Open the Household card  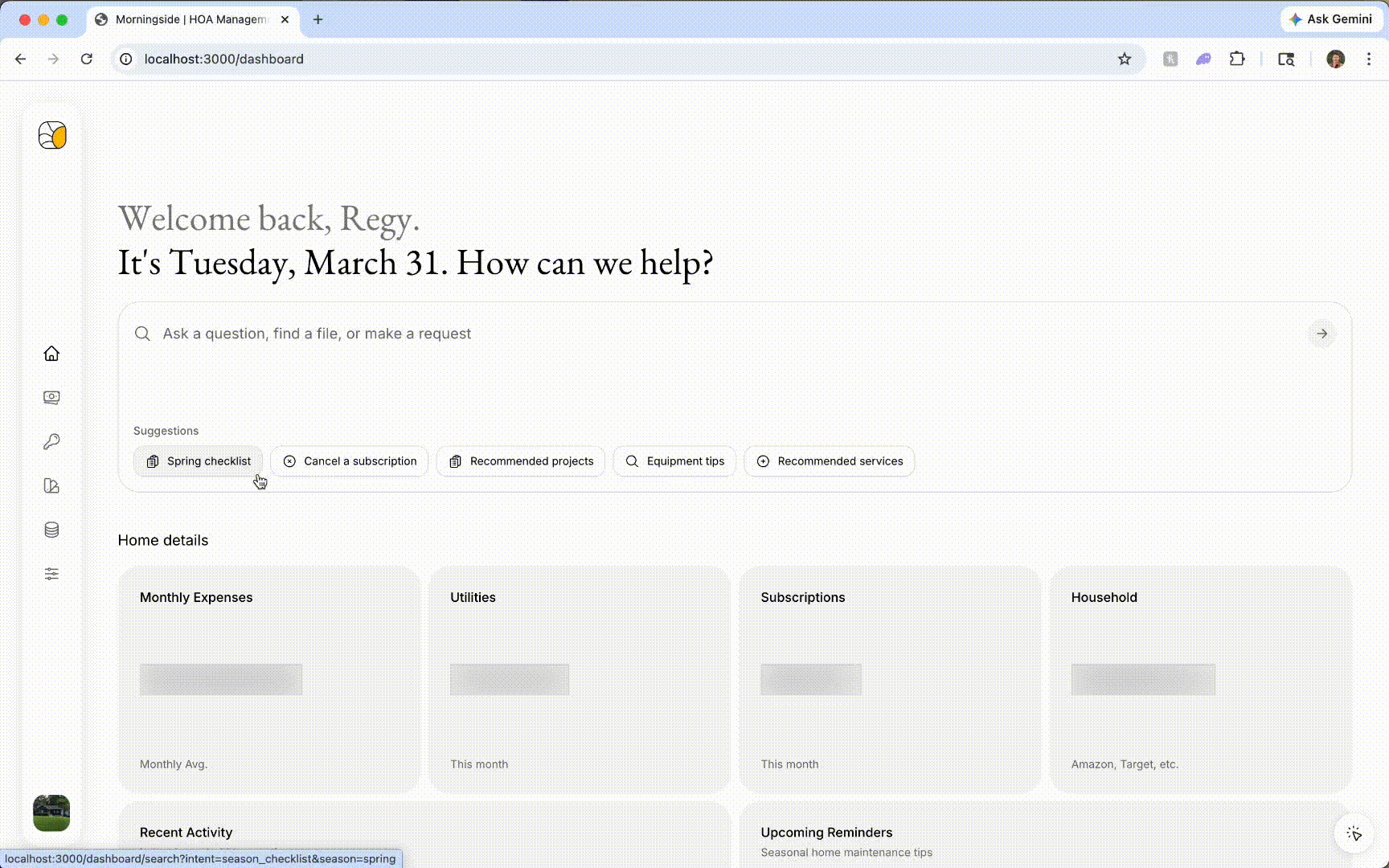pyautogui.click(x=1200, y=680)
